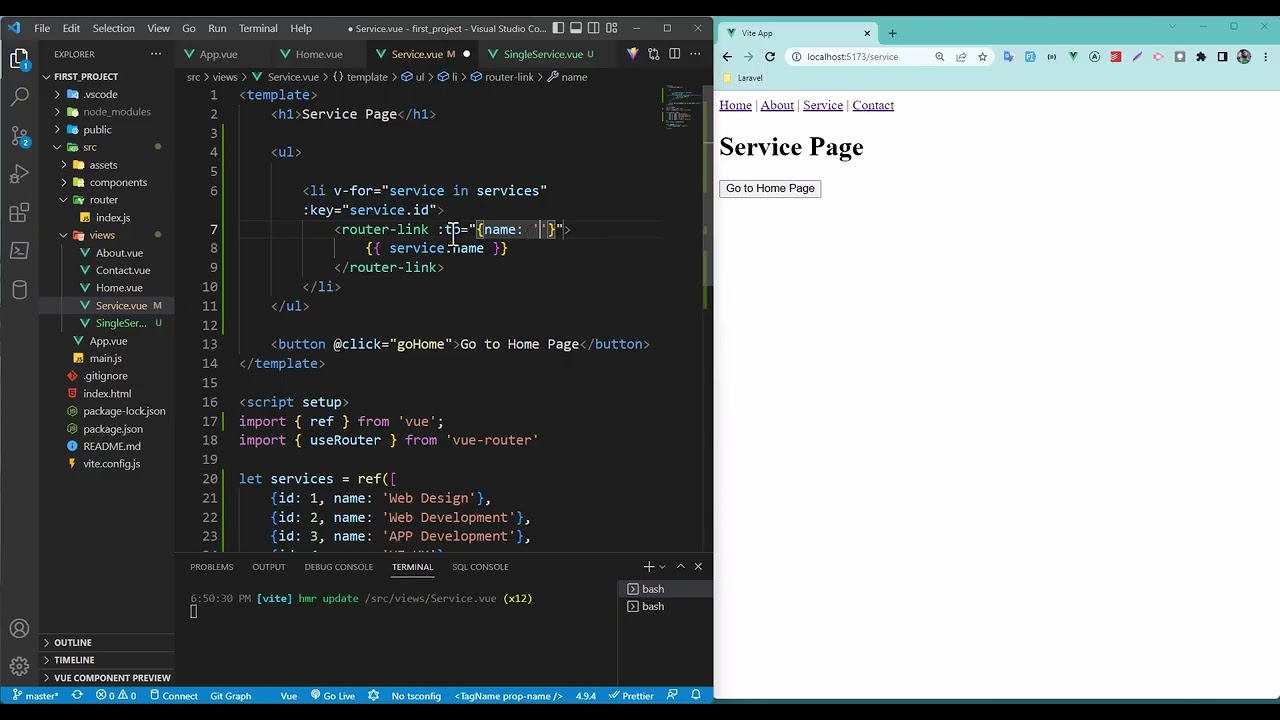
Task: Open index.js in the router folder
Action: coord(112,218)
